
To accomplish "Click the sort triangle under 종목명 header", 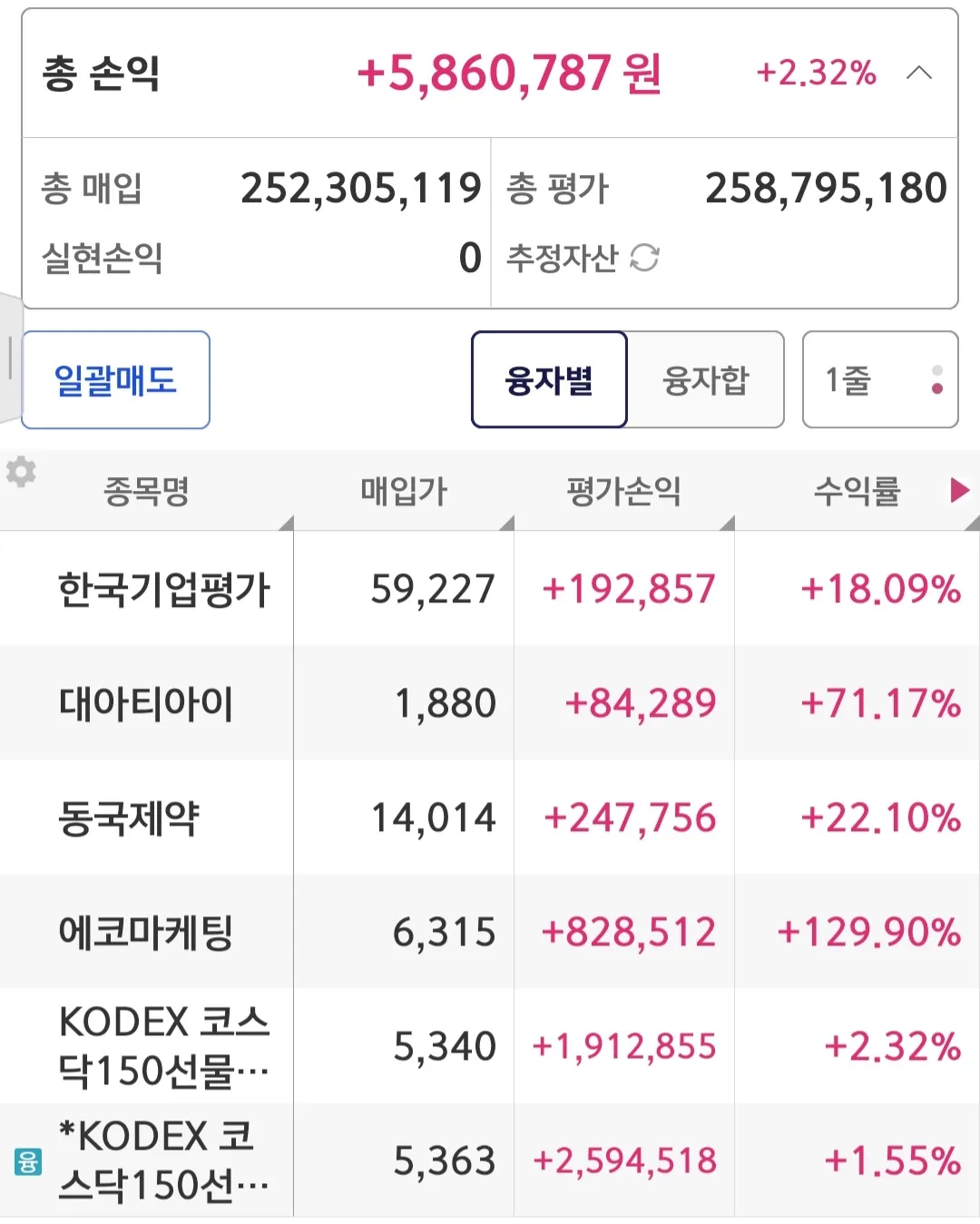I will coord(285,524).
